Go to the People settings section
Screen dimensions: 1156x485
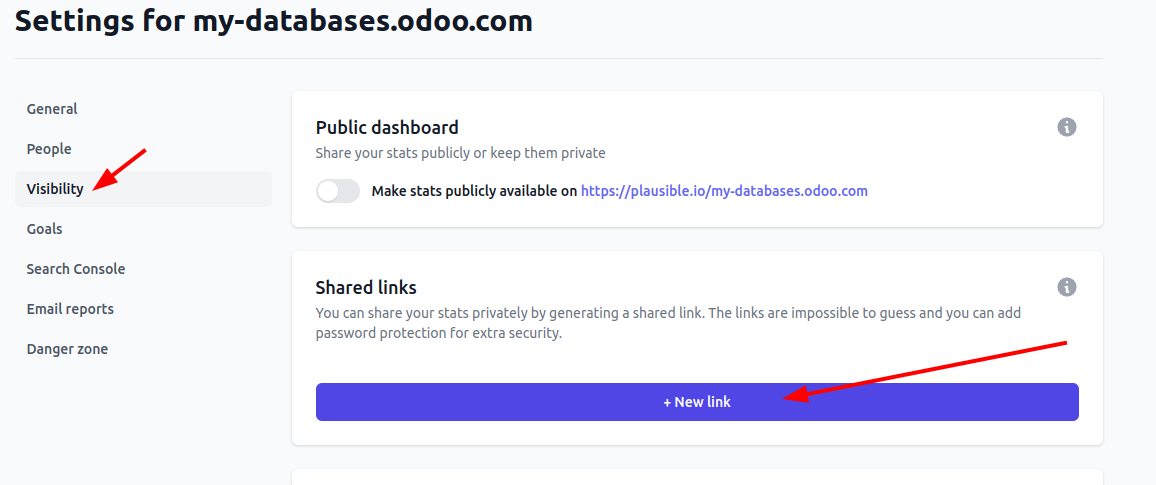[49, 149]
